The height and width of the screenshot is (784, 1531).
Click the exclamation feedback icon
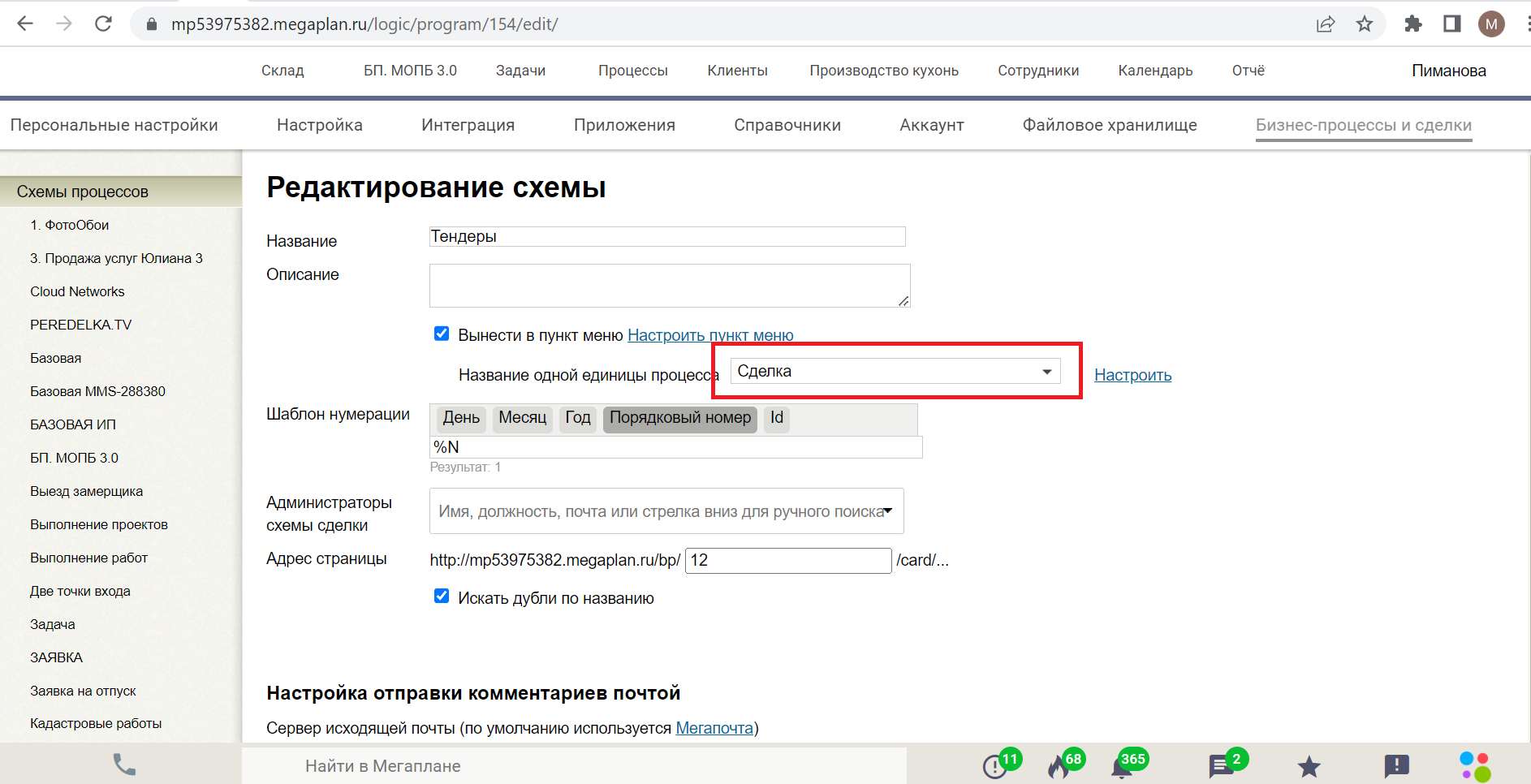pyautogui.click(x=1396, y=765)
